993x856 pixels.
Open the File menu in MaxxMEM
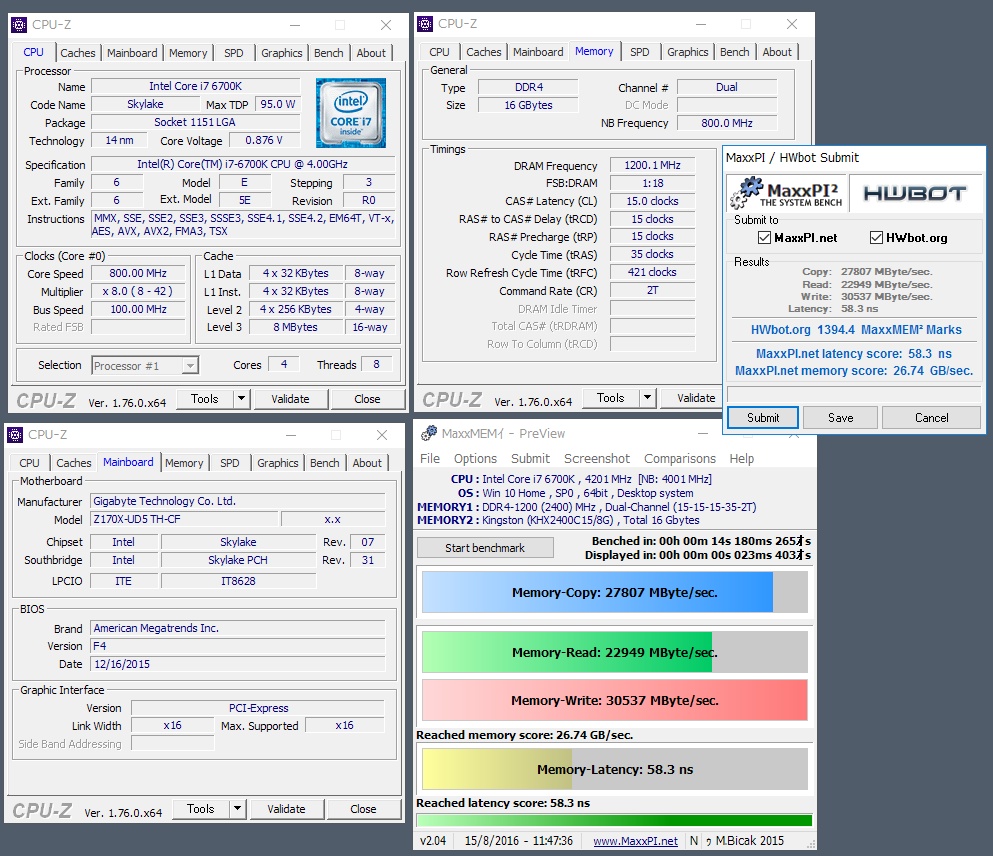coord(429,458)
